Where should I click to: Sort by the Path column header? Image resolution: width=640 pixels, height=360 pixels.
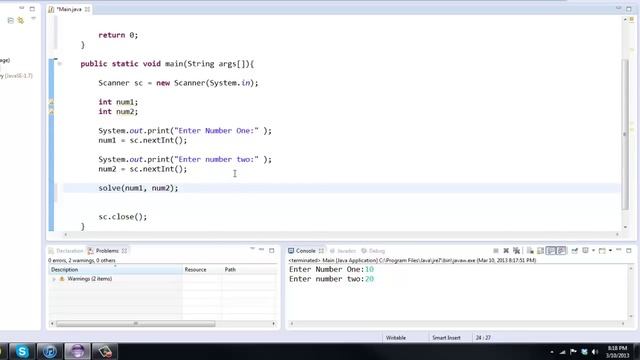click(x=250, y=269)
